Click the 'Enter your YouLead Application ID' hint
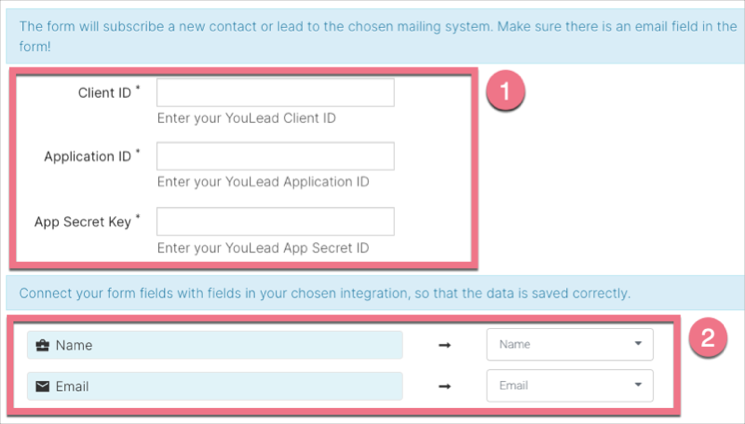This screenshot has width=745, height=424. [263, 182]
